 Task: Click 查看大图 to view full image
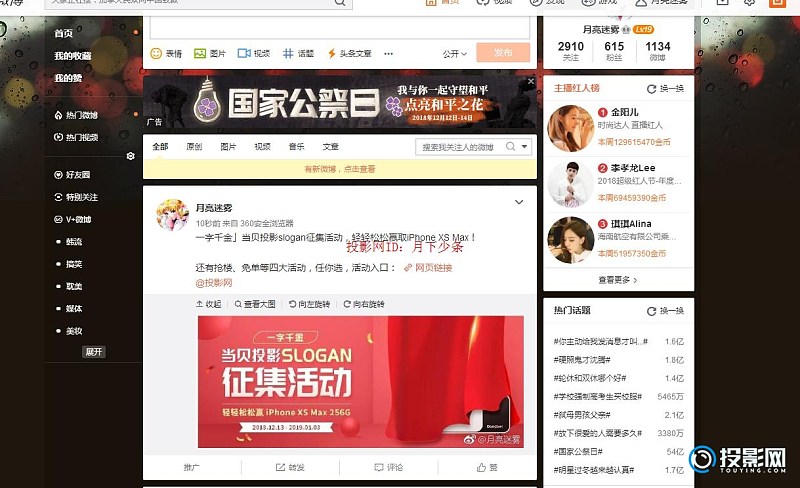pos(255,304)
